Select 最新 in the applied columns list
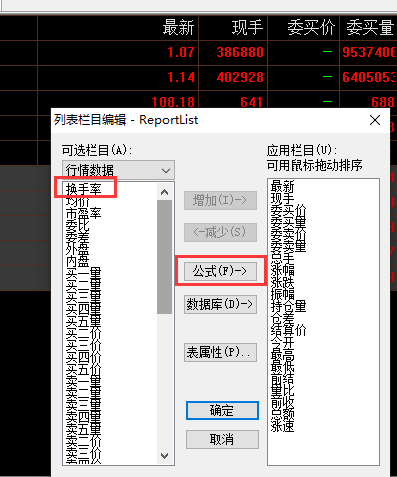This screenshot has height=477, width=397. [283, 187]
